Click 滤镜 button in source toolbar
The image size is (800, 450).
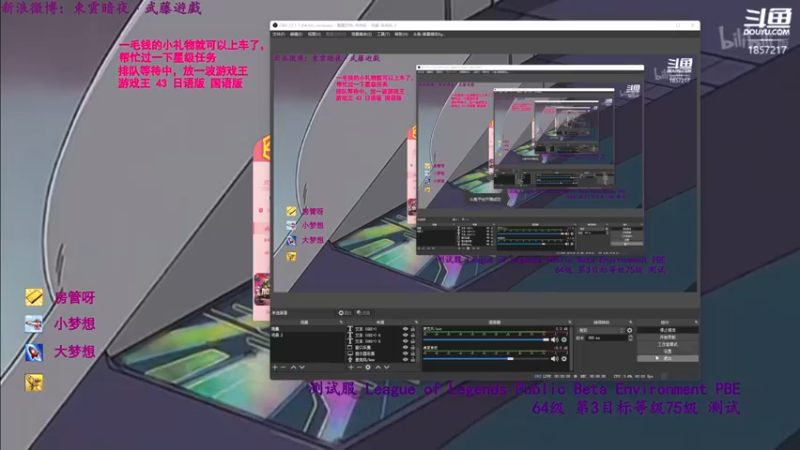(x=364, y=313)
